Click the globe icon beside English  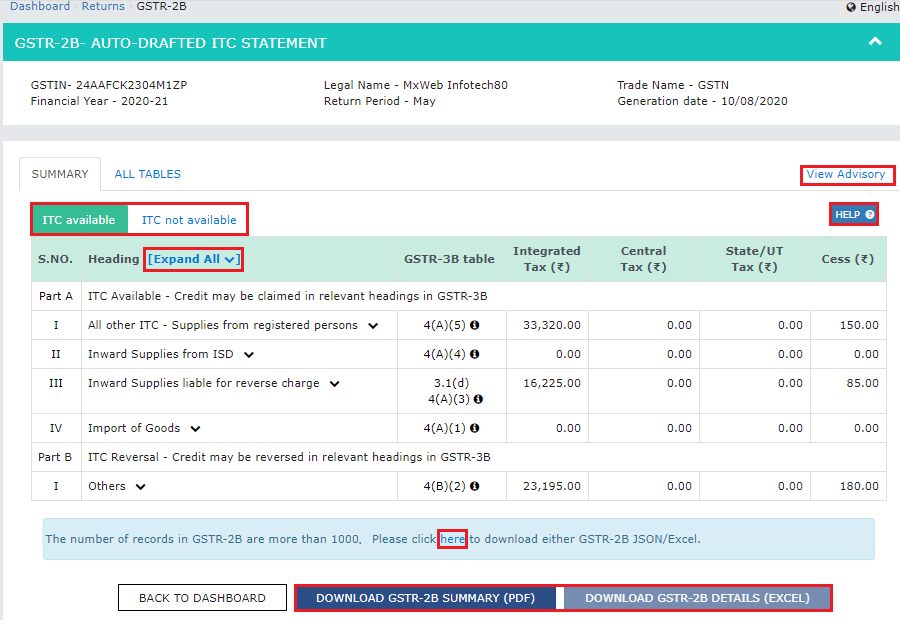click(x=848, y=7)
